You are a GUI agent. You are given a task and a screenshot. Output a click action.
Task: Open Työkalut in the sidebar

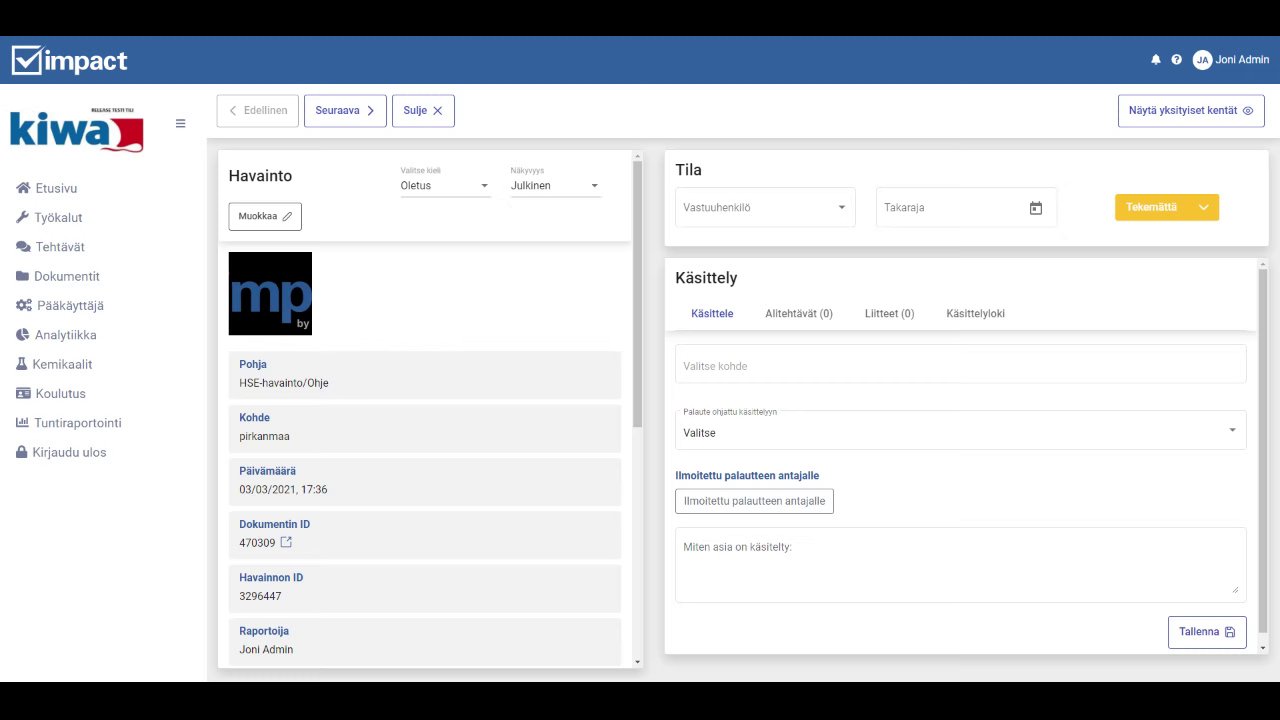[x=58, y=217]
